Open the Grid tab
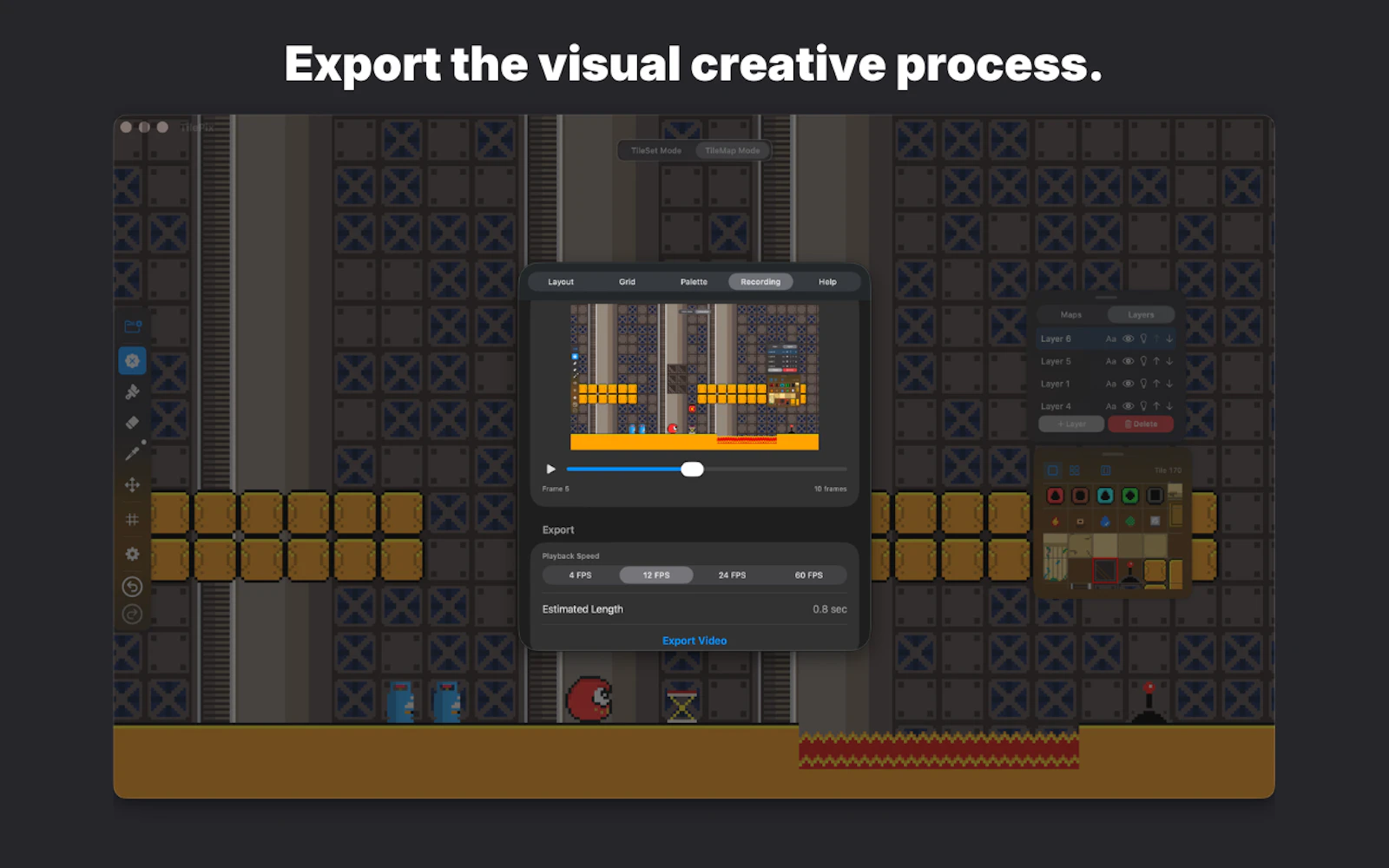Viewport: 1389px width, 868px height. point(627,282)
